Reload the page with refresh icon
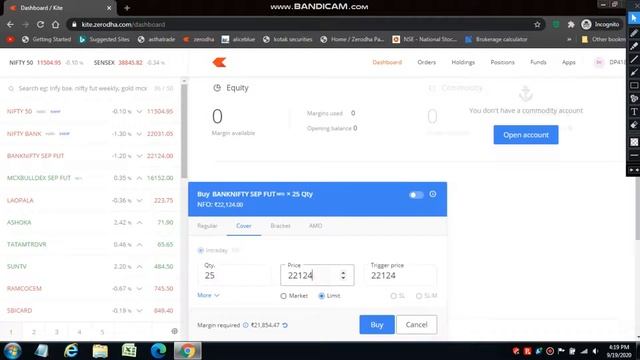Image resolution: width=640 pixels, height=360 pixels. (x=40, y=24)
